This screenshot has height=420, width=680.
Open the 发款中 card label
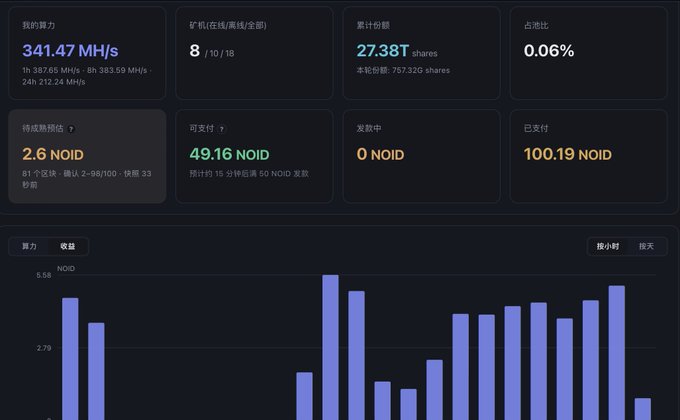369,128
